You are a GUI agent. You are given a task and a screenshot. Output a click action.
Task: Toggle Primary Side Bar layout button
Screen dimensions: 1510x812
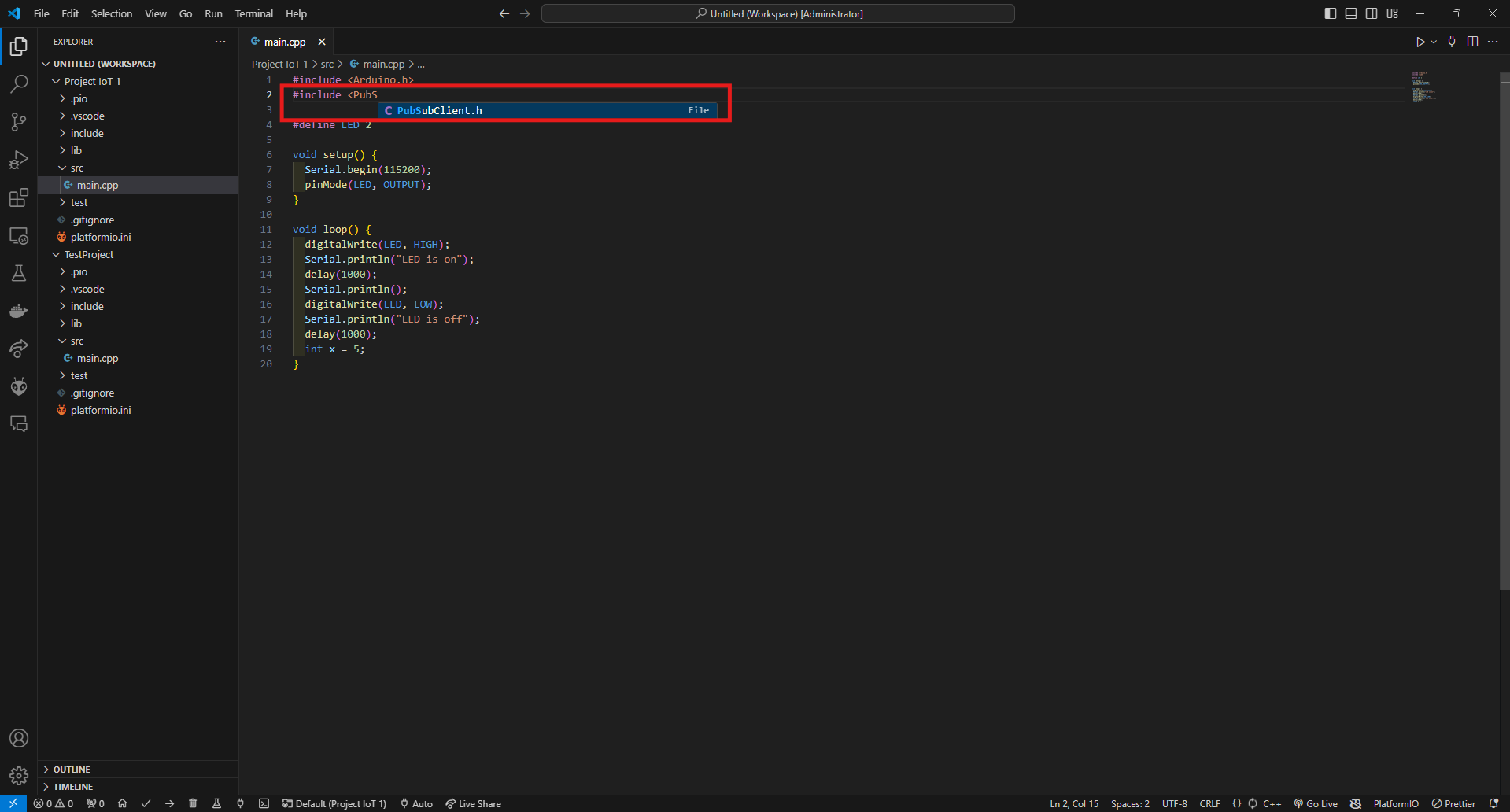coord(1330,13)
